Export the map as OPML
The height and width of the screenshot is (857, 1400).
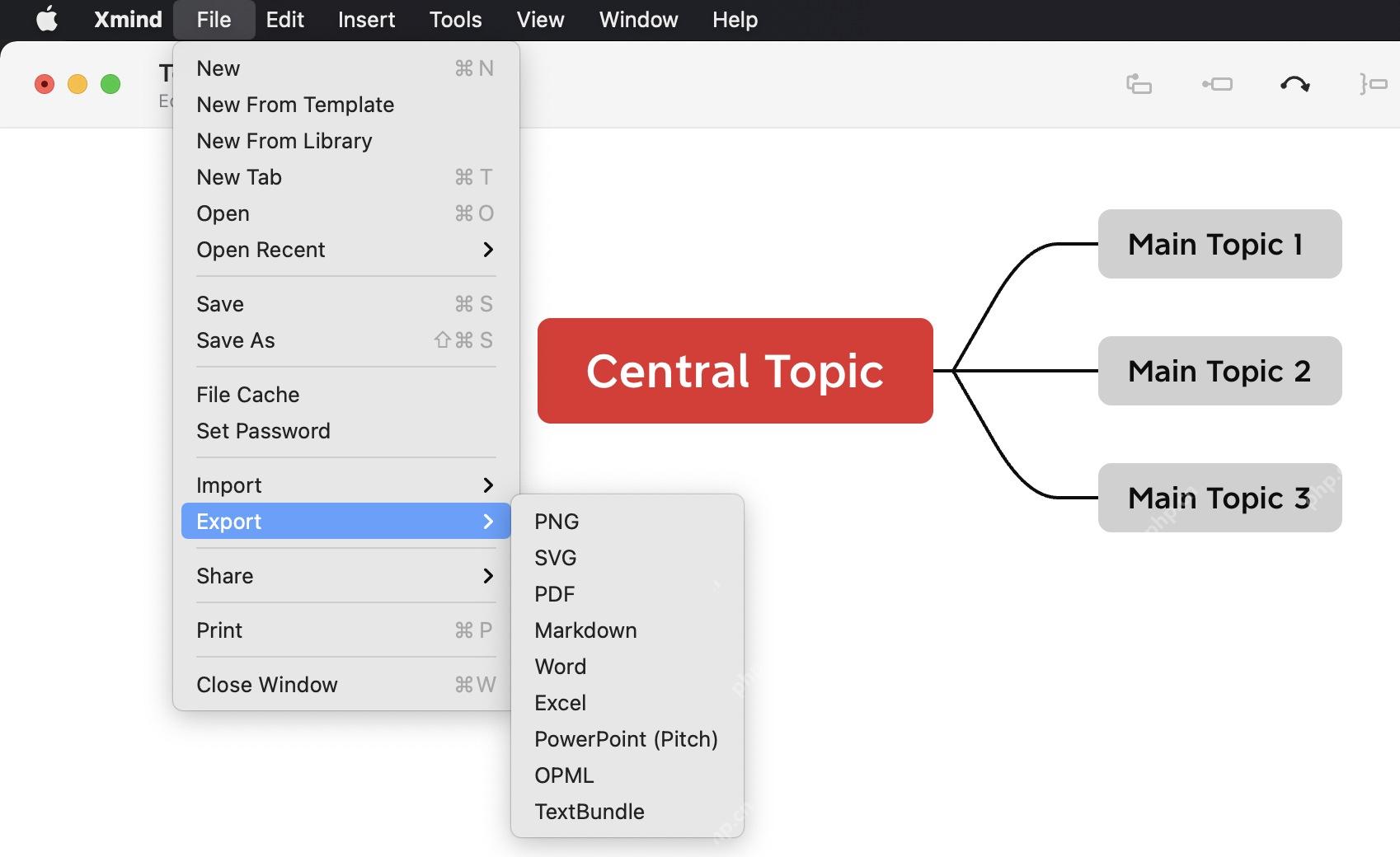(x=627, y=775)
